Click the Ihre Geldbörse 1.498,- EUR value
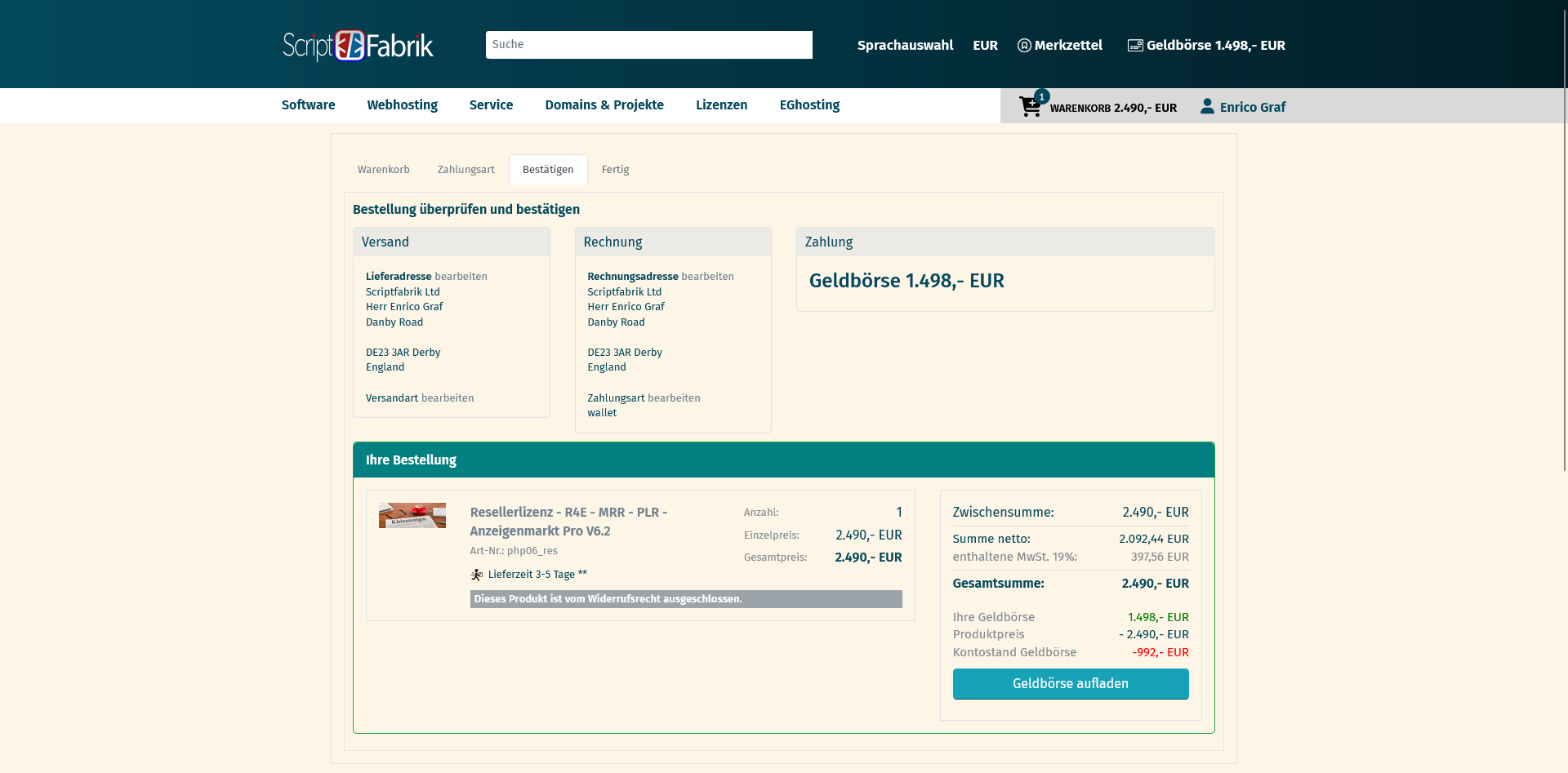 coord(1158,617)
